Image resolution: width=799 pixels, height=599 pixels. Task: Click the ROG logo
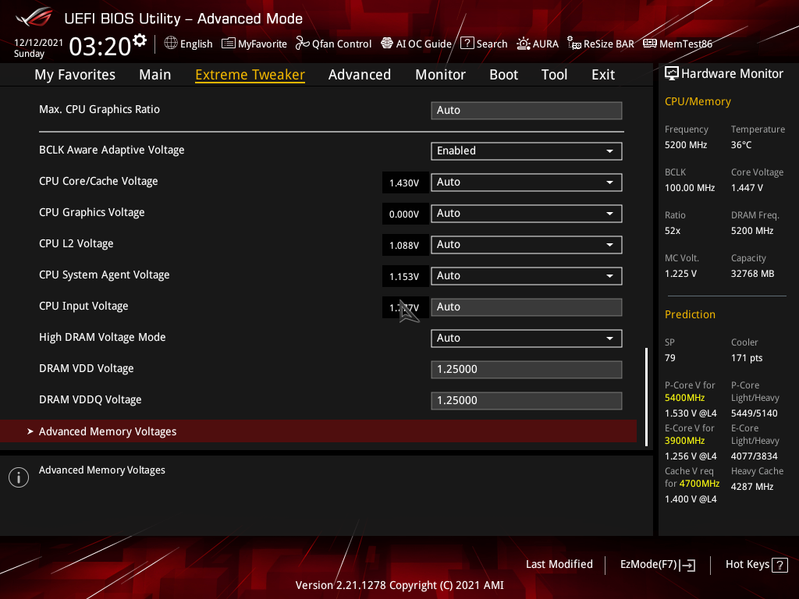34,17
